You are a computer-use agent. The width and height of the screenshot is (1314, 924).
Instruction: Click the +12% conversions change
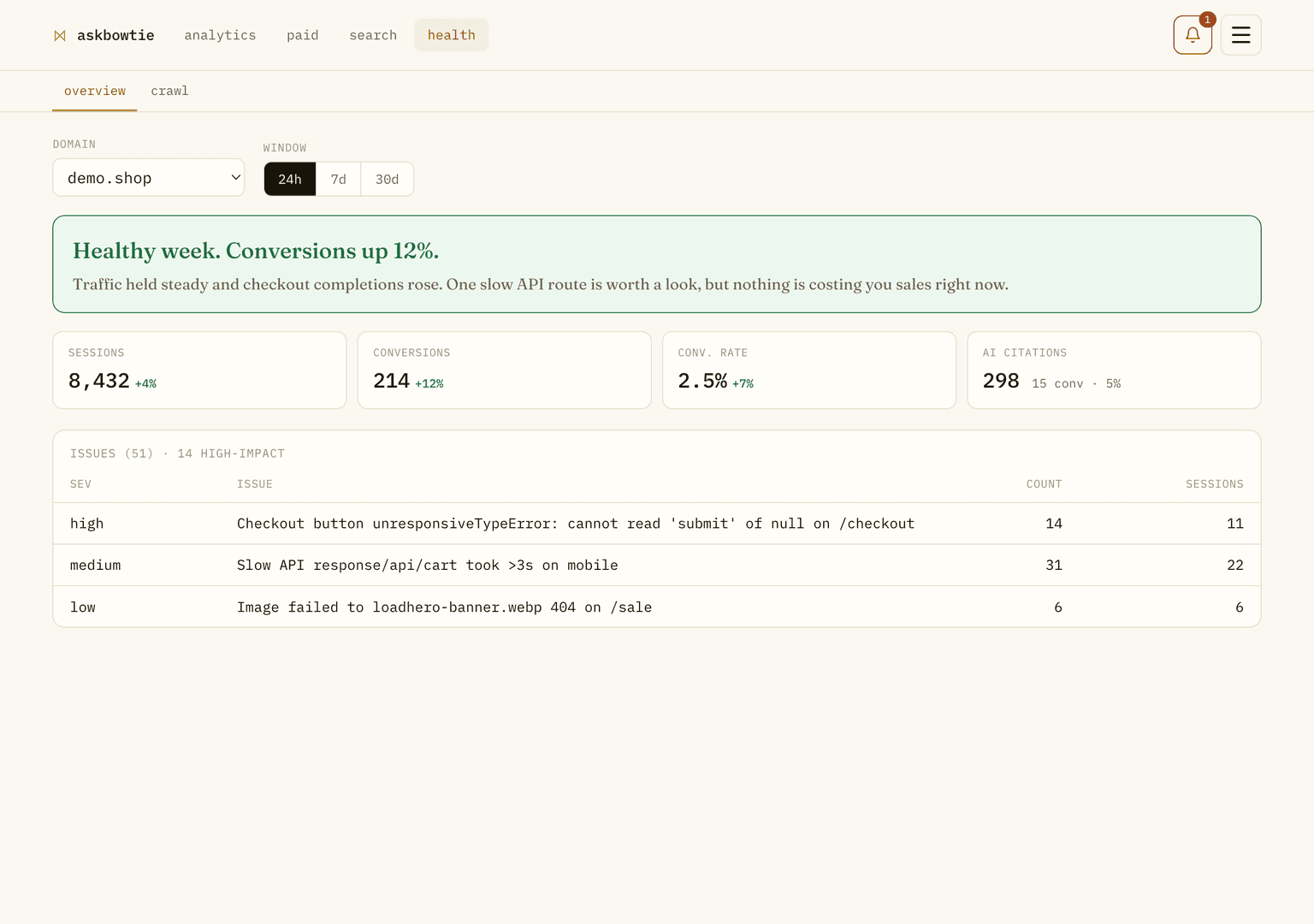point(429,384)
